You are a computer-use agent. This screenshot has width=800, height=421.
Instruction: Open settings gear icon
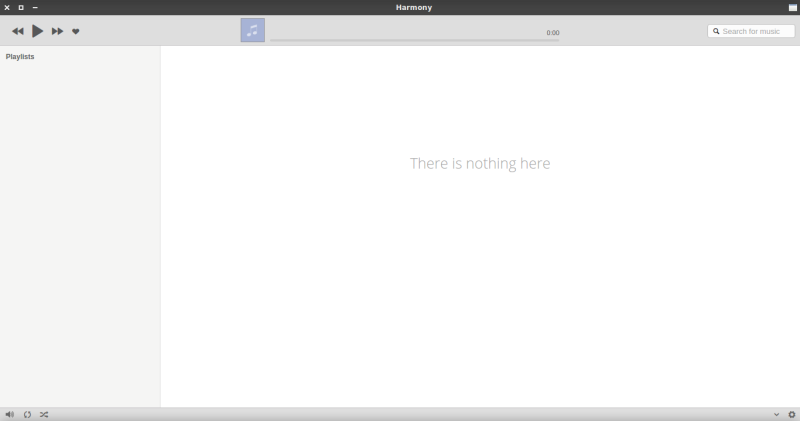point(792,414)
